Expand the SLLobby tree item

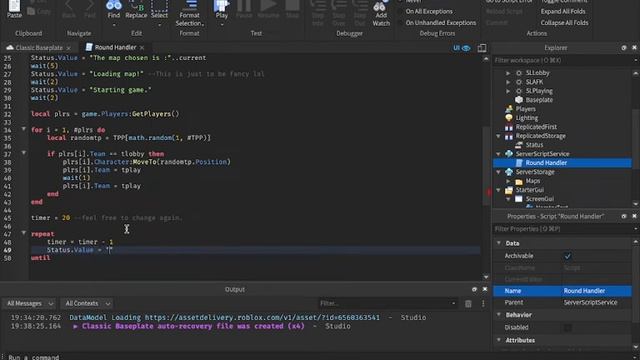coord(508,73)
